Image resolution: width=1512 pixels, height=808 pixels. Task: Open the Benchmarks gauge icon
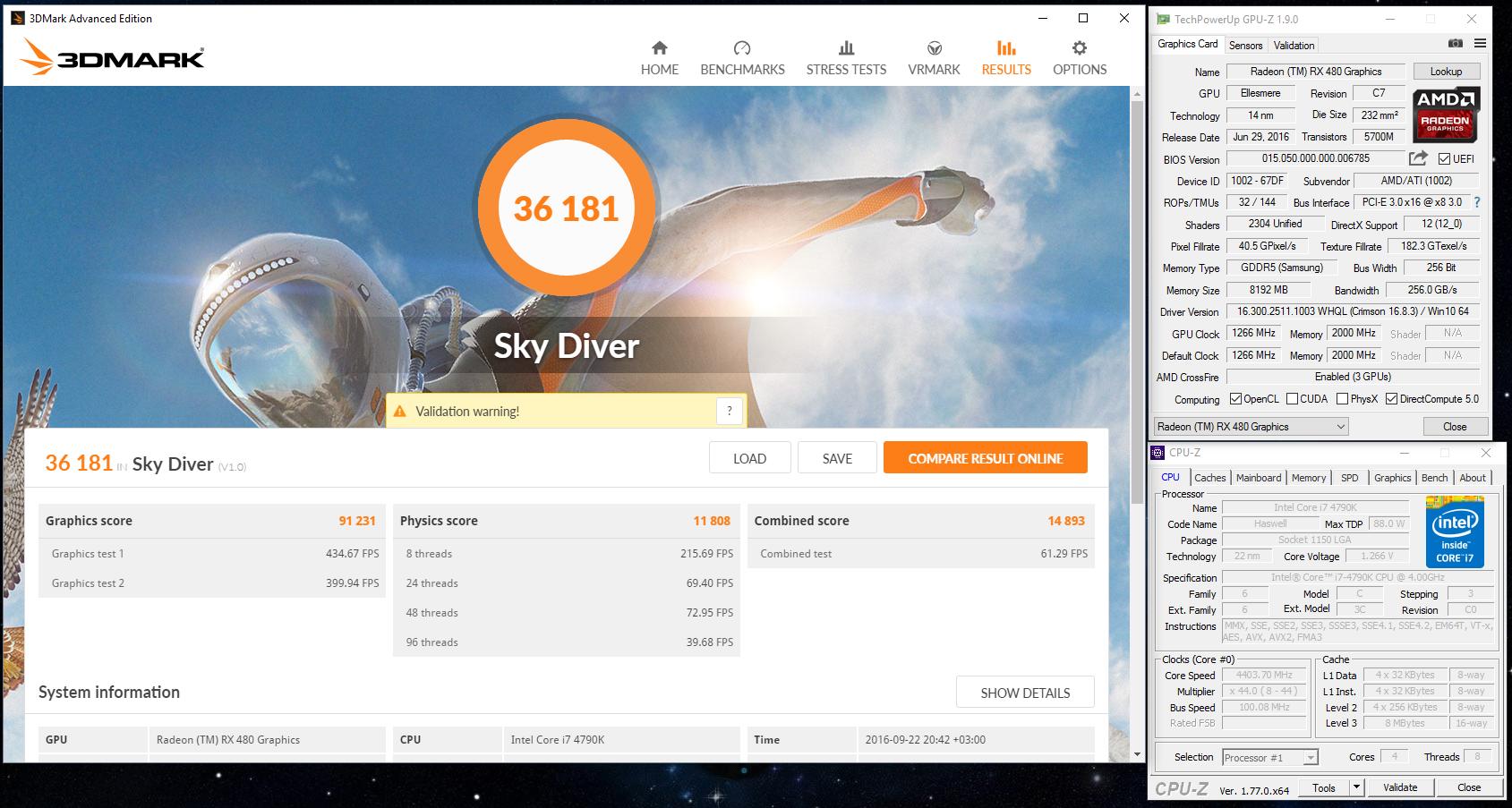pyautogui.click(x=742, y=48)
